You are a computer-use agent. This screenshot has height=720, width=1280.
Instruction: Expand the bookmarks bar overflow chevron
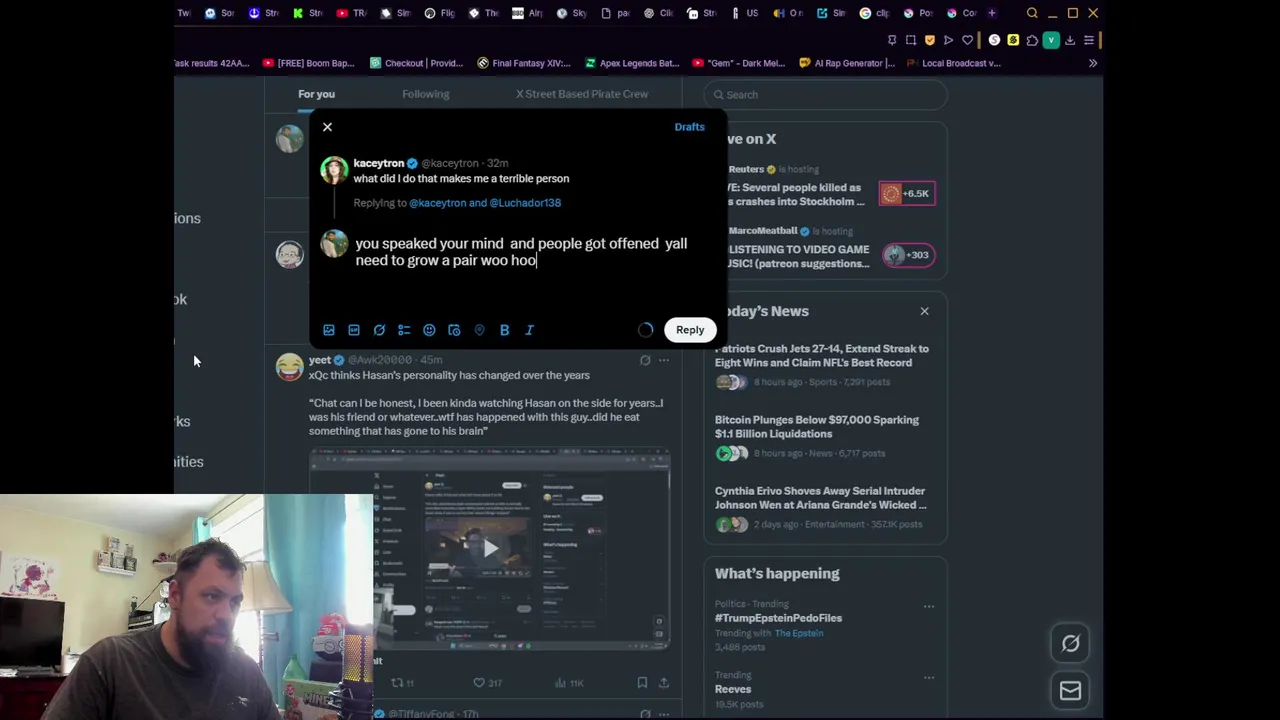pos(1092,63)
